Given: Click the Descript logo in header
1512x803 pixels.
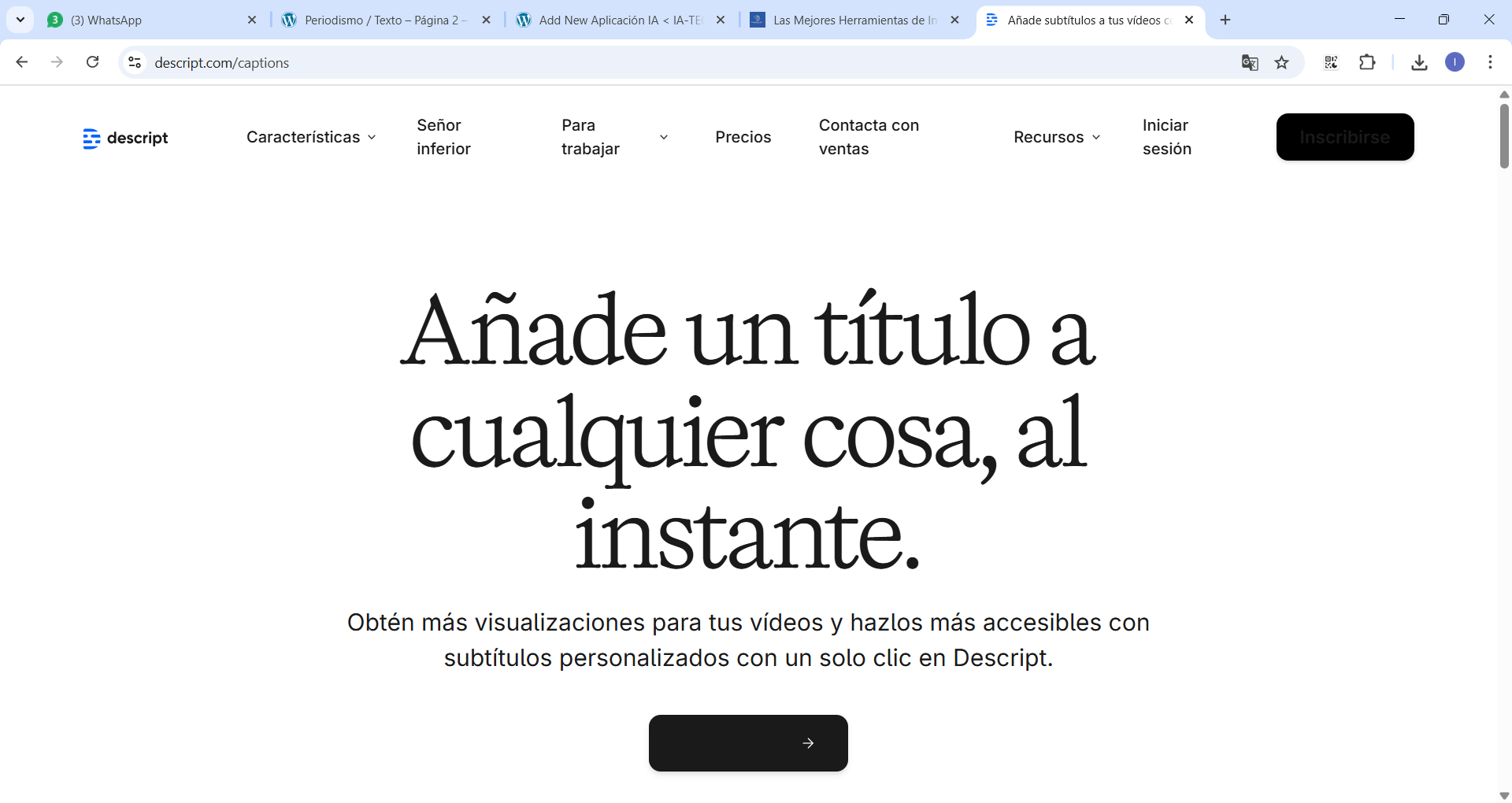Looking at the screenshot, I should click(x=126, y=138).
